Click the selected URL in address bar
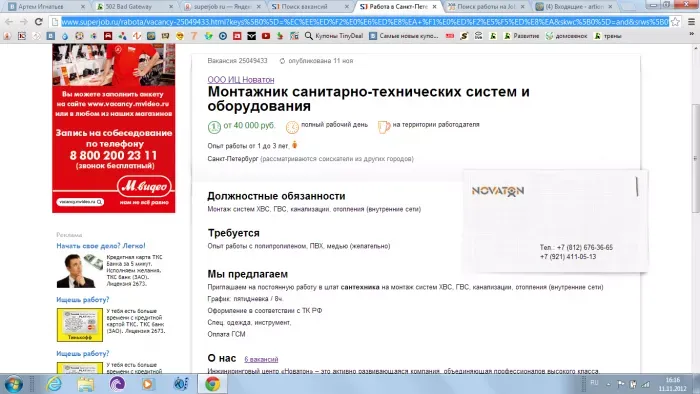Image resolution: width=700 pixels, height=394 pixels. coord(365,21)
